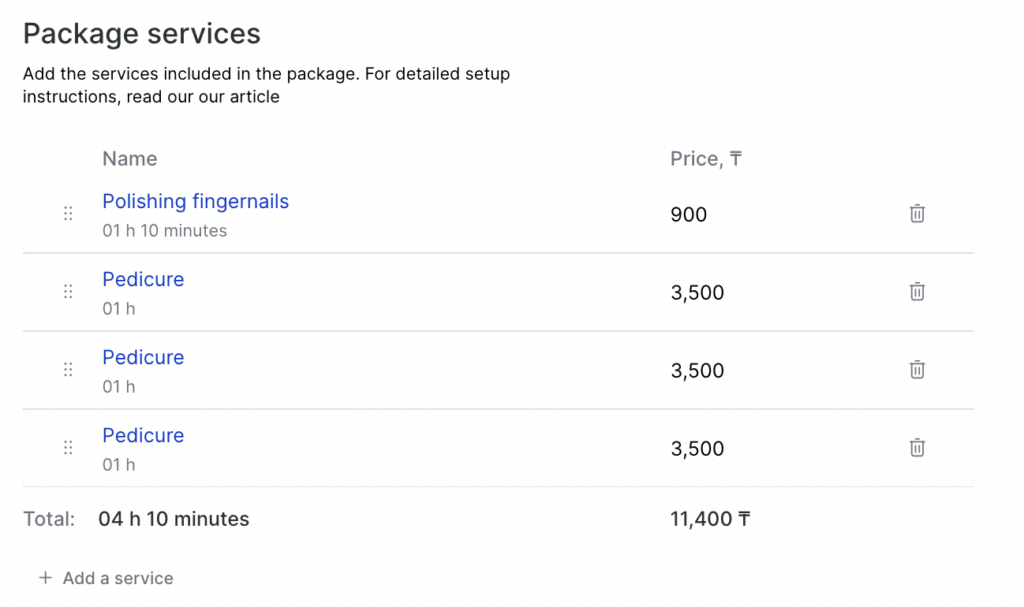Open the last Pedicure service link
The height and width of the screenshot is (607, 1024).
tap(143, 435)
